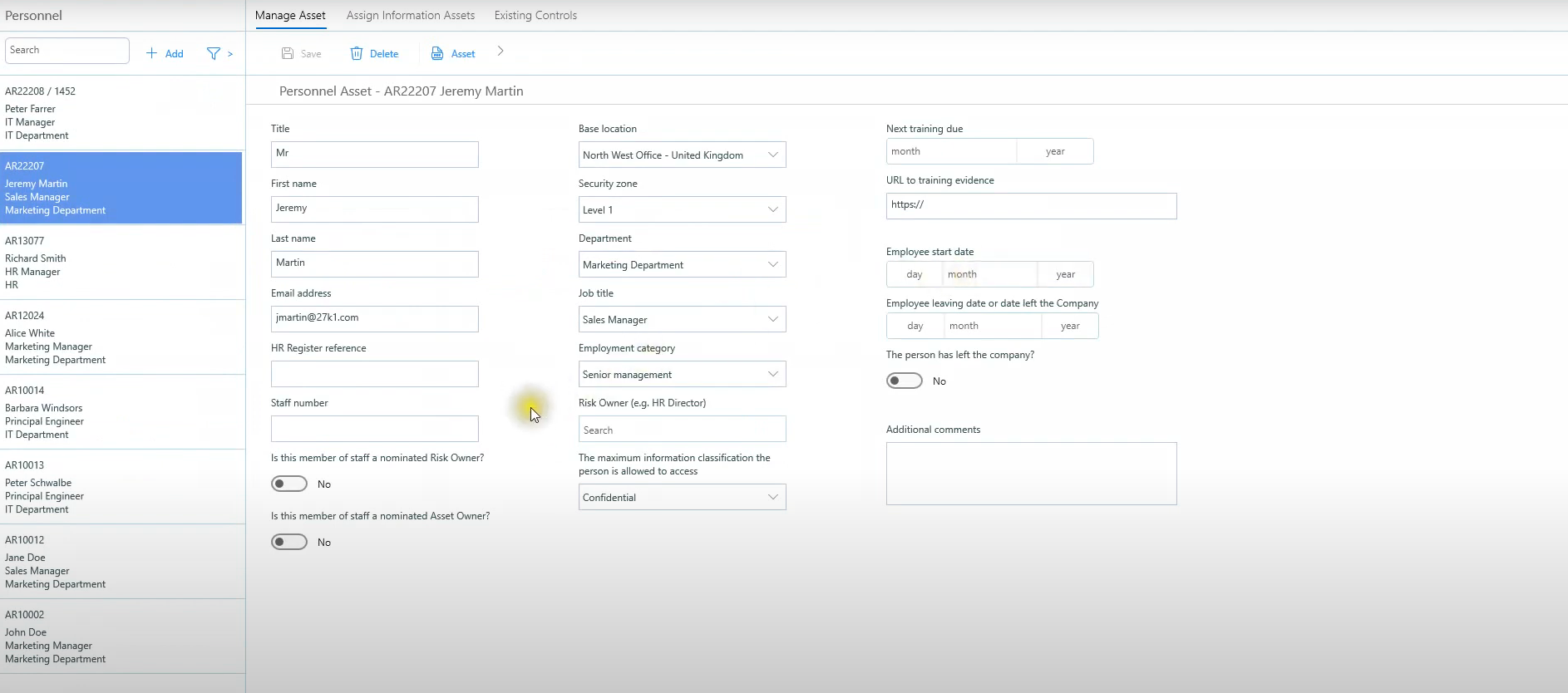The height and width of the screenshot is (693, 1568).
Task: Enable the person has left company switch
Action: tap(905, 381)
